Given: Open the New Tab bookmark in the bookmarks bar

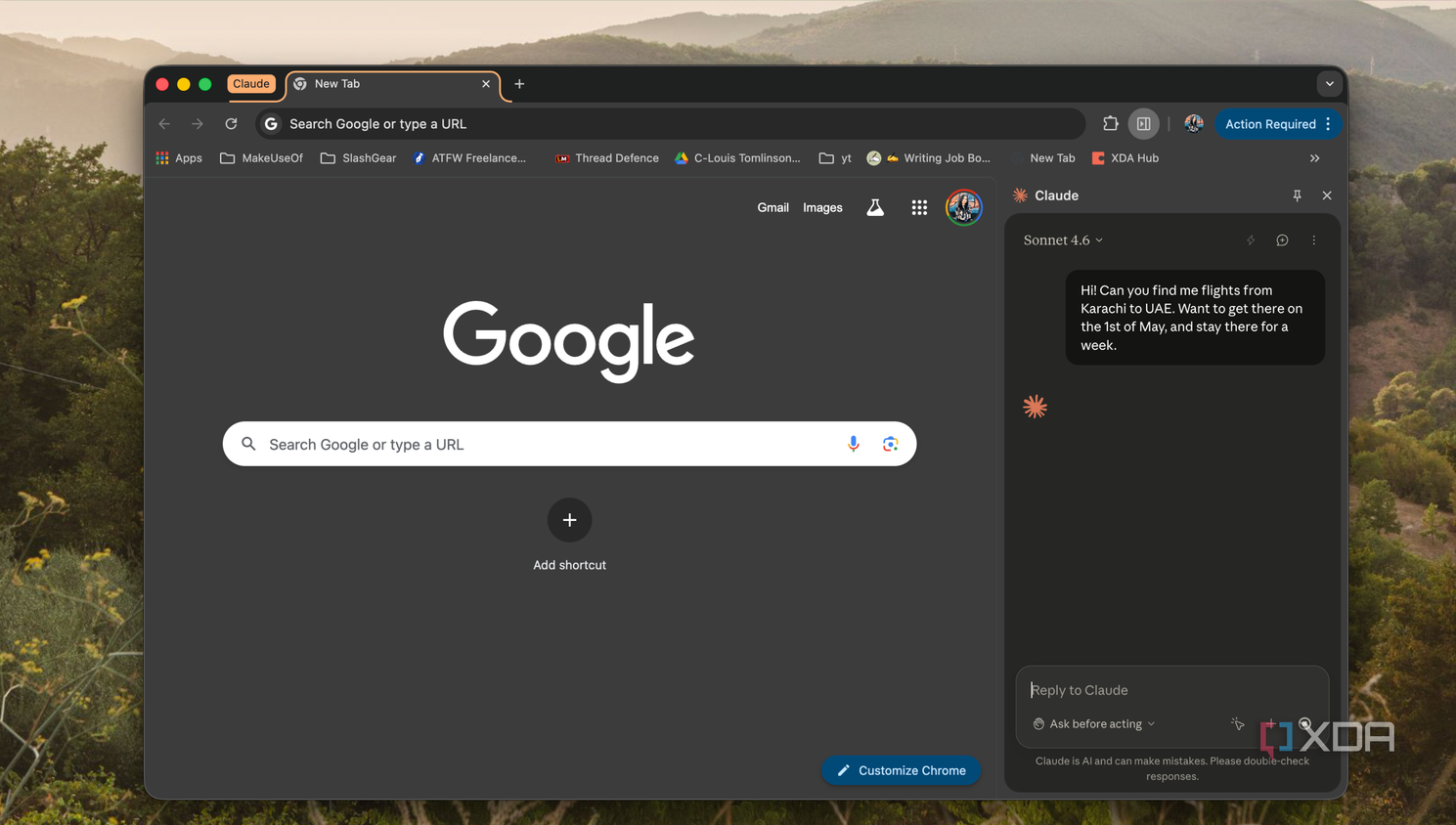Looking at the screenshot, I should click(1052, 158).
